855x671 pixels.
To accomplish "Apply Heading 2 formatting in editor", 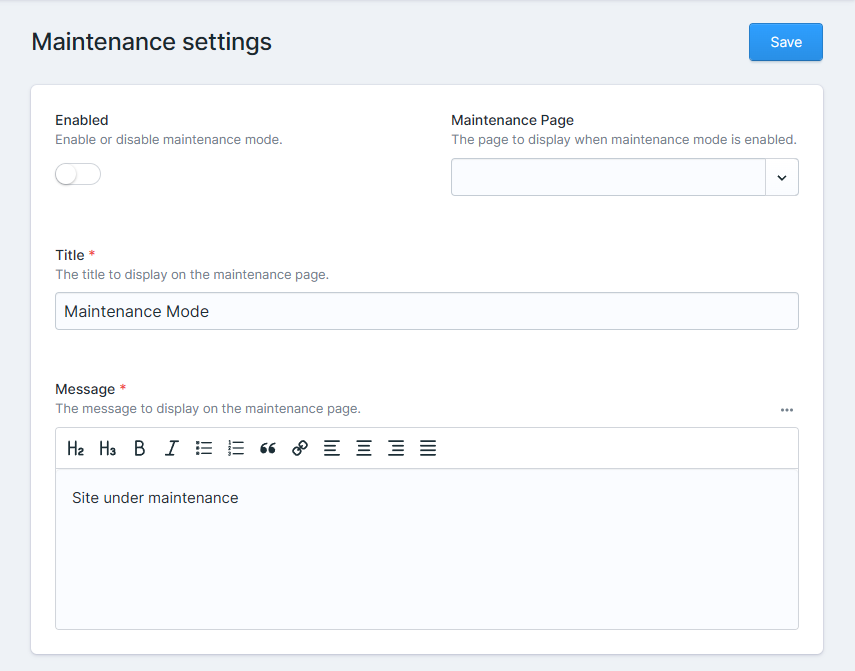I will point(76,449).
